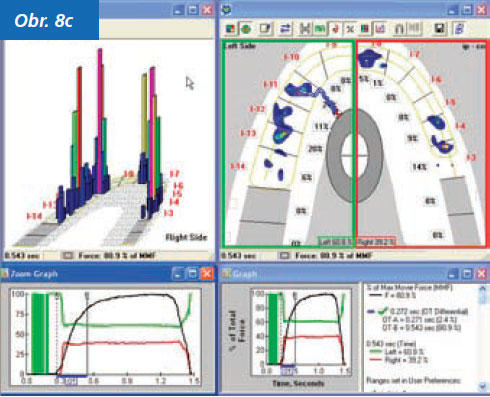This screenshot has height=397, width=490.
Task: Click the green 'm' toolbar icon
Action: coord(320,29)
